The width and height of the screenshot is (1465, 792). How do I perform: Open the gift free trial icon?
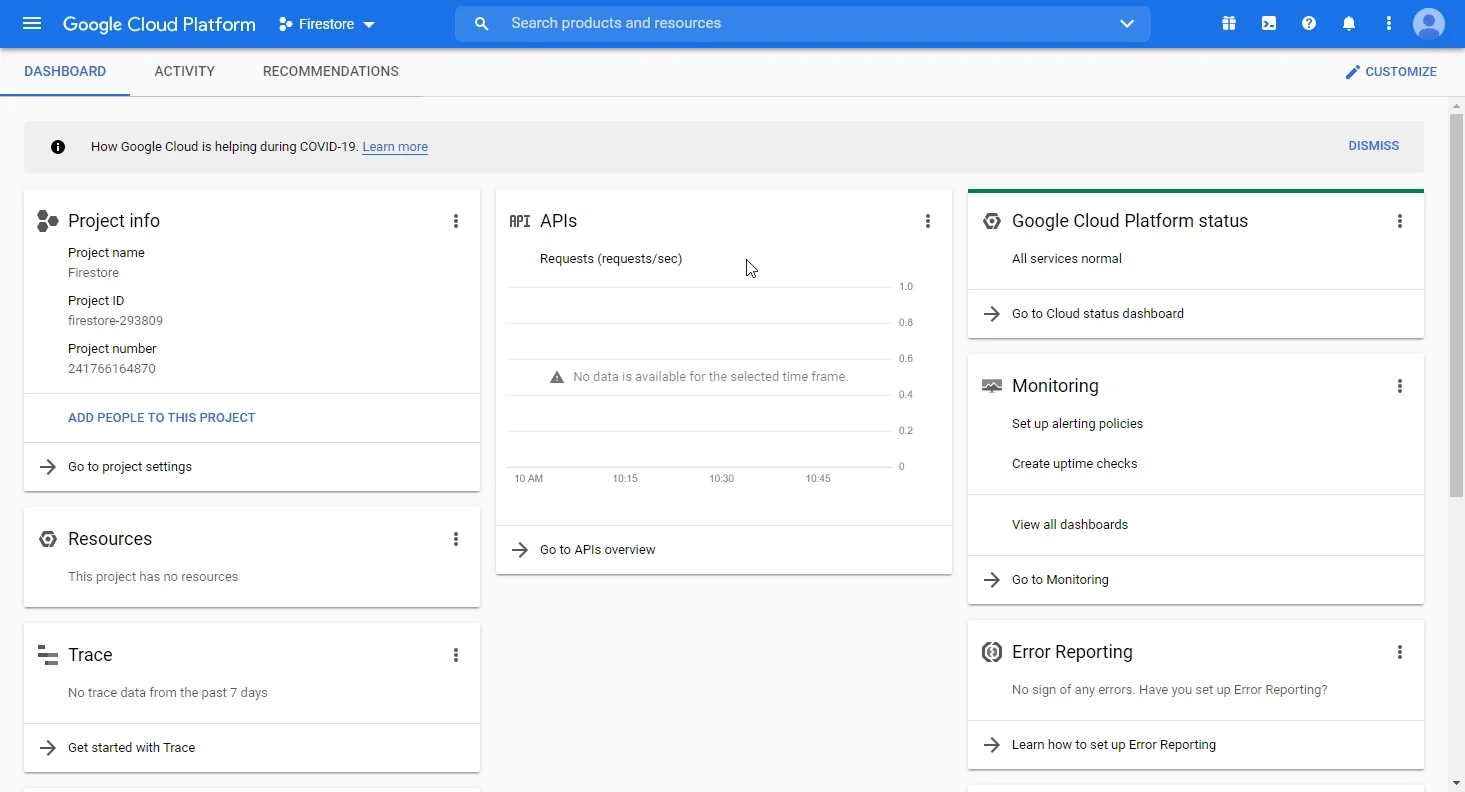1229,23
